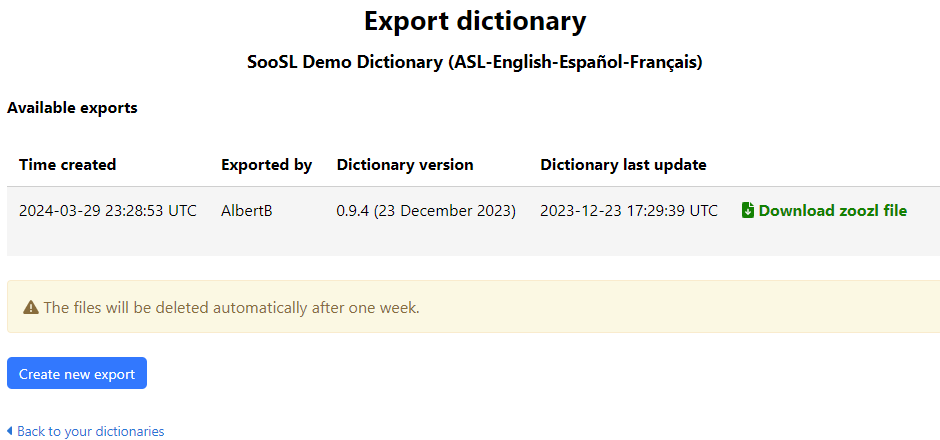This screenshot has width=940, height=440.
Task: Click the left arrow beside Back link
Action: pyautogui.click(x=10, y=431)
